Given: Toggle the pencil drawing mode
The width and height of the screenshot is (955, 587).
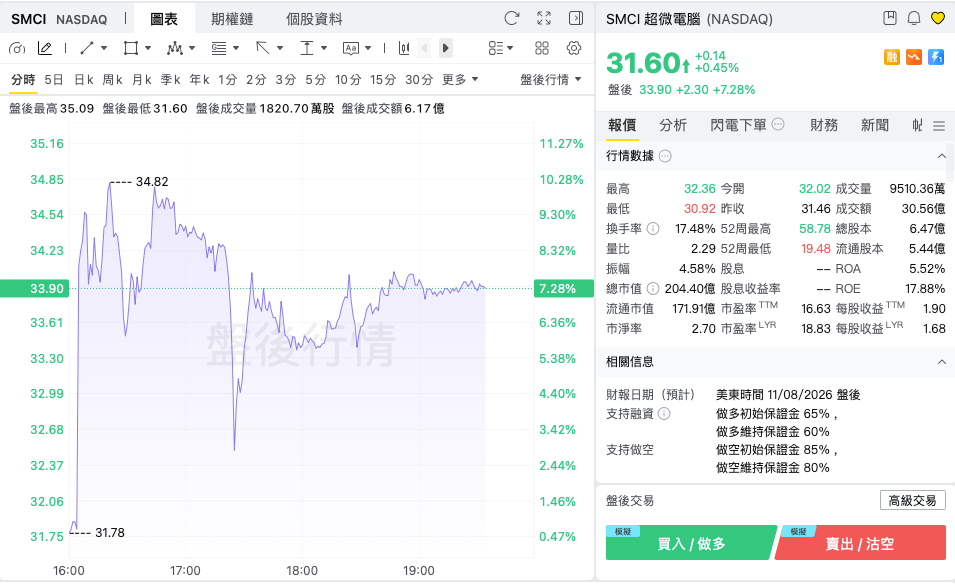Looking at the screenshot, I should pyautogui.click(x=44, y=48).
